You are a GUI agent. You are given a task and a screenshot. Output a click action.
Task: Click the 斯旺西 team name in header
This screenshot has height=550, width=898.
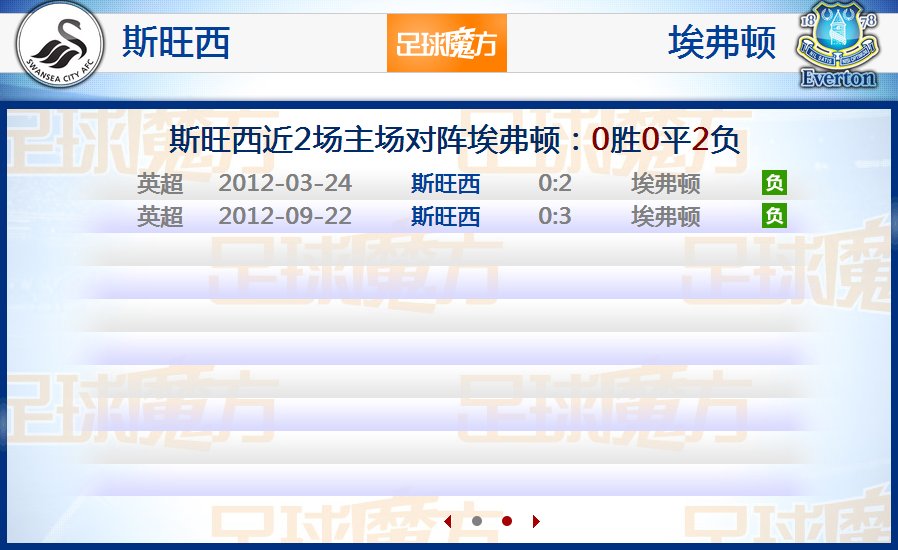[x=176, y=42]
